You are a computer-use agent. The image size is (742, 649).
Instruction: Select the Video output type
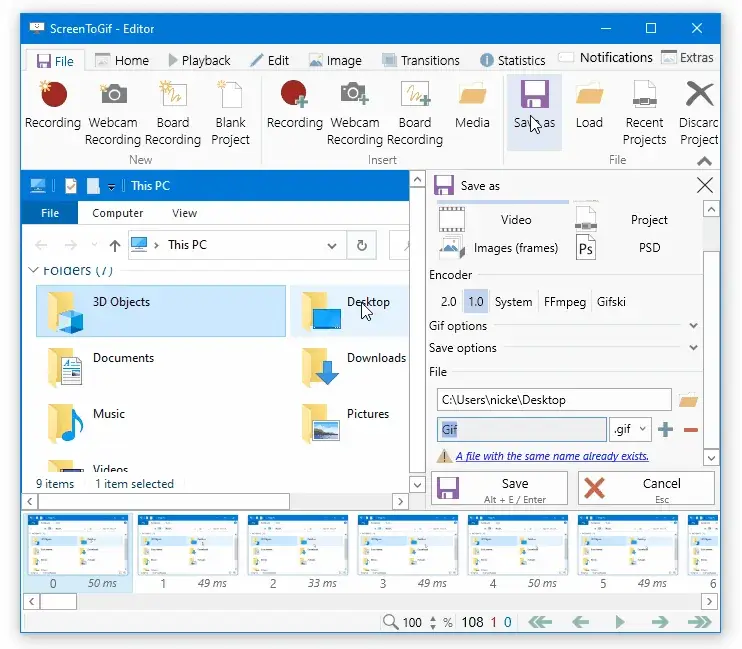click(x=502, y=220)
